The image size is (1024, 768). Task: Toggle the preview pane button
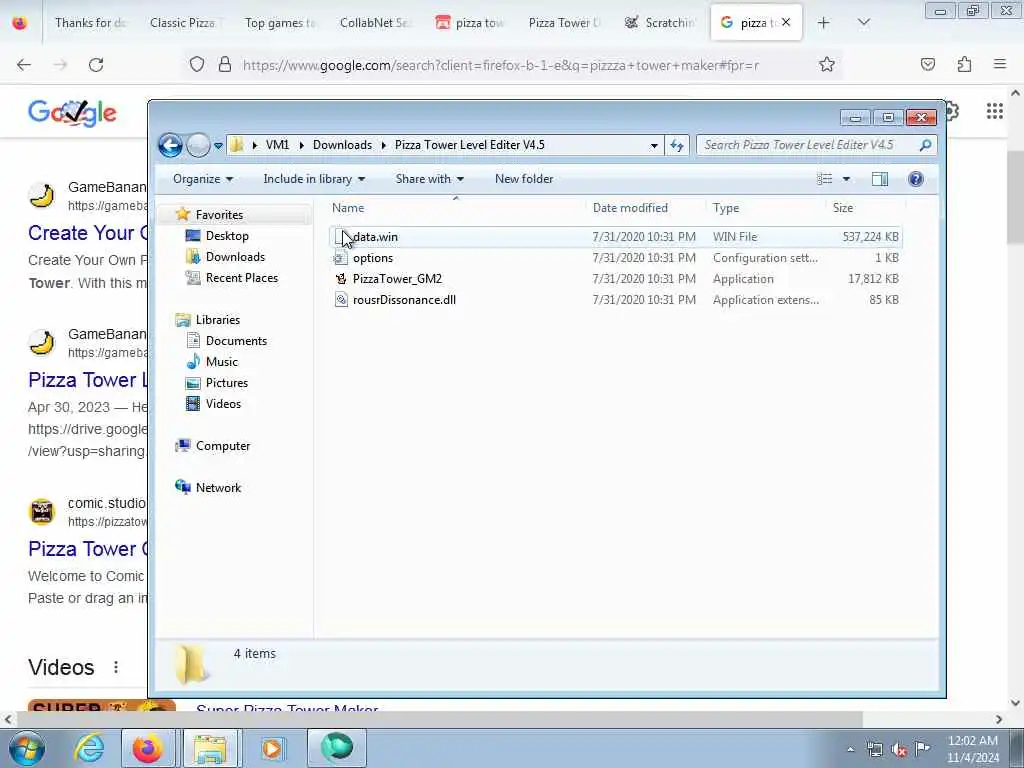point(880,179)
